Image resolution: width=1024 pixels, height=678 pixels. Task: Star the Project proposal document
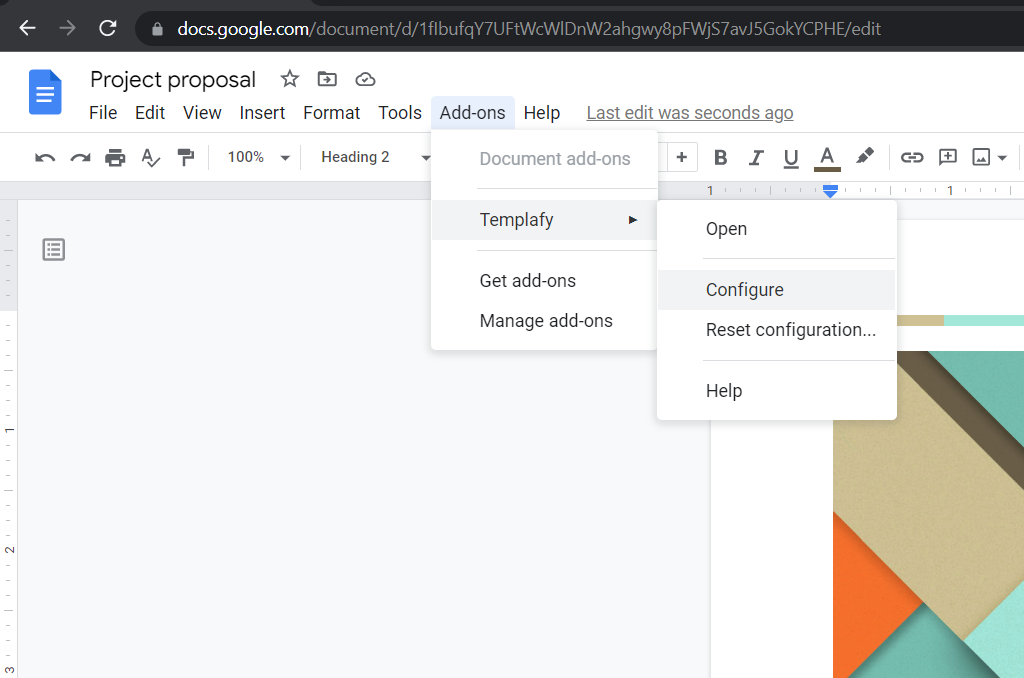tap(289, 79)
